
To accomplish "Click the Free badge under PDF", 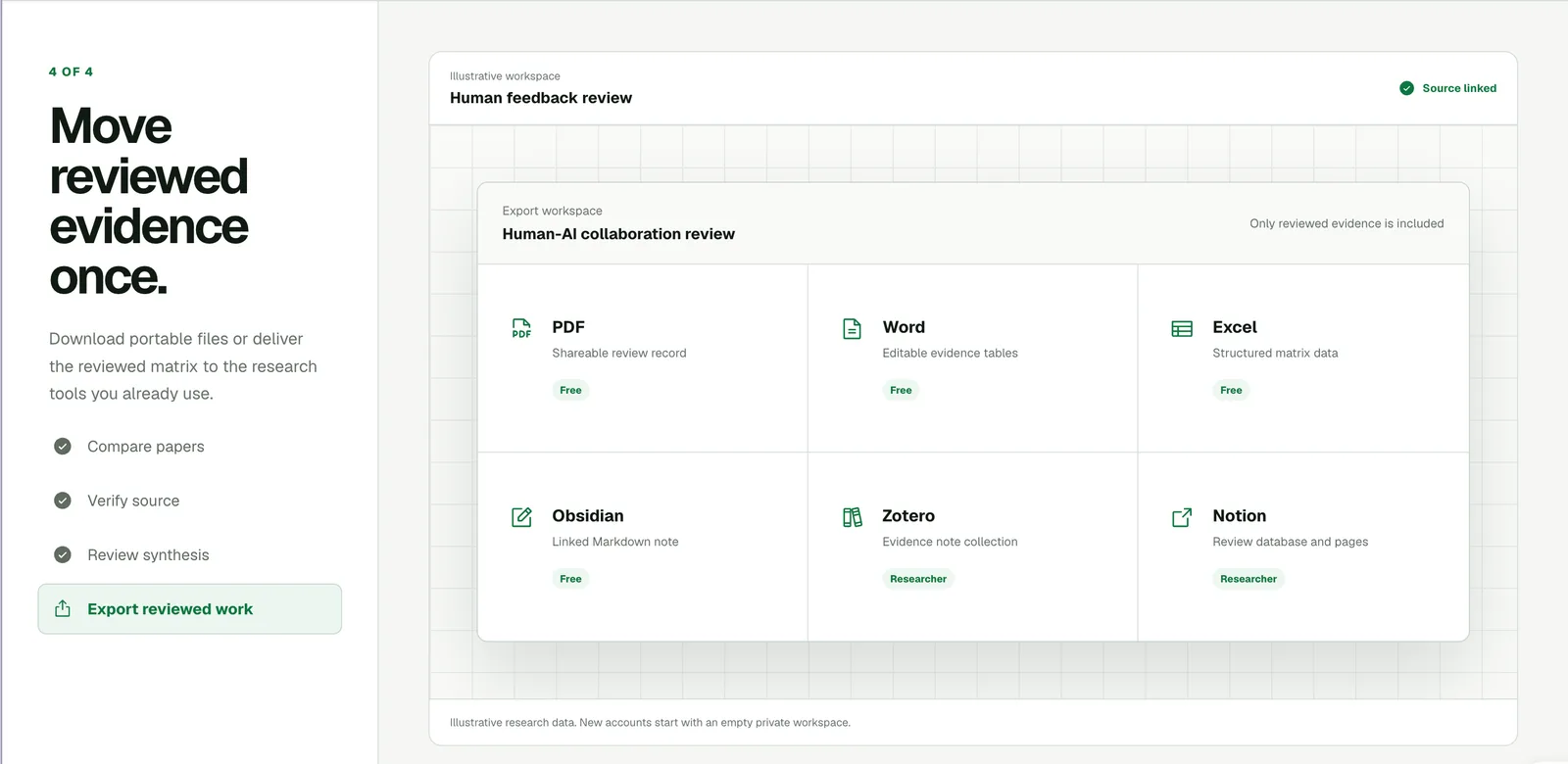I will tap(570, 390).
